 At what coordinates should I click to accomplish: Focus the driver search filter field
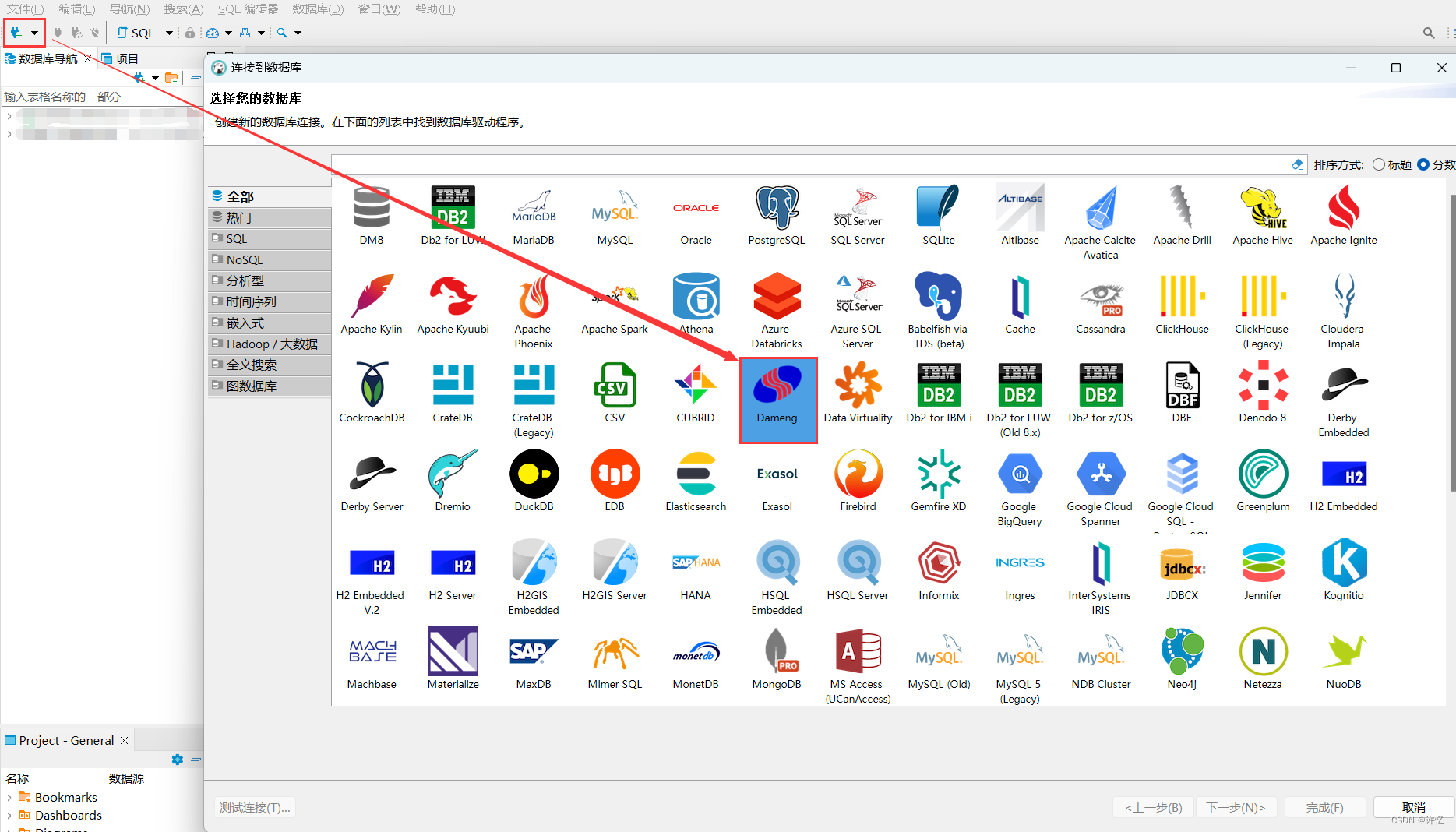pyautogui.click(x=810, y=164)
